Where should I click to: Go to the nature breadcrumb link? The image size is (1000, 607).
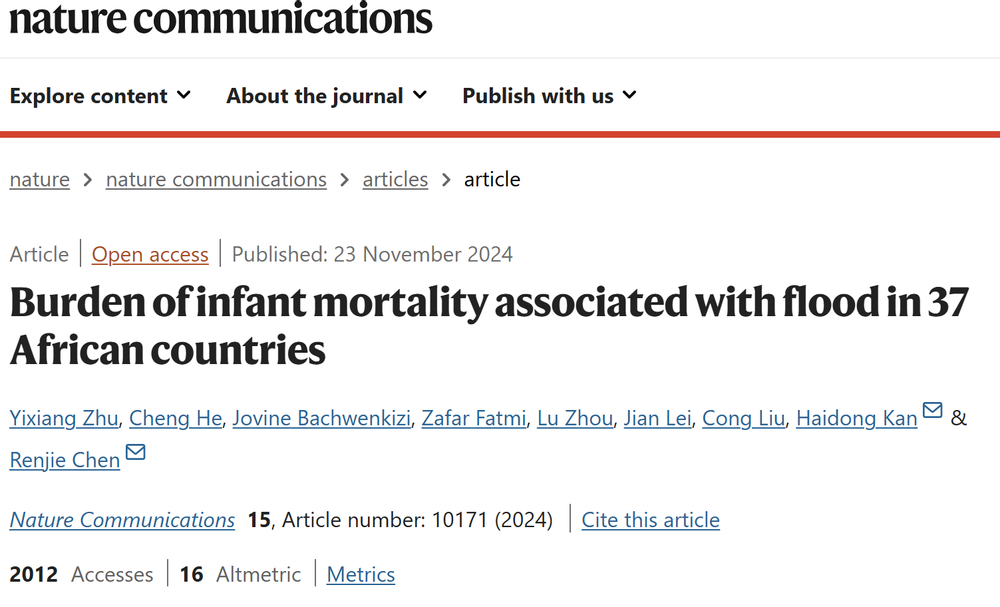[40, 179]
